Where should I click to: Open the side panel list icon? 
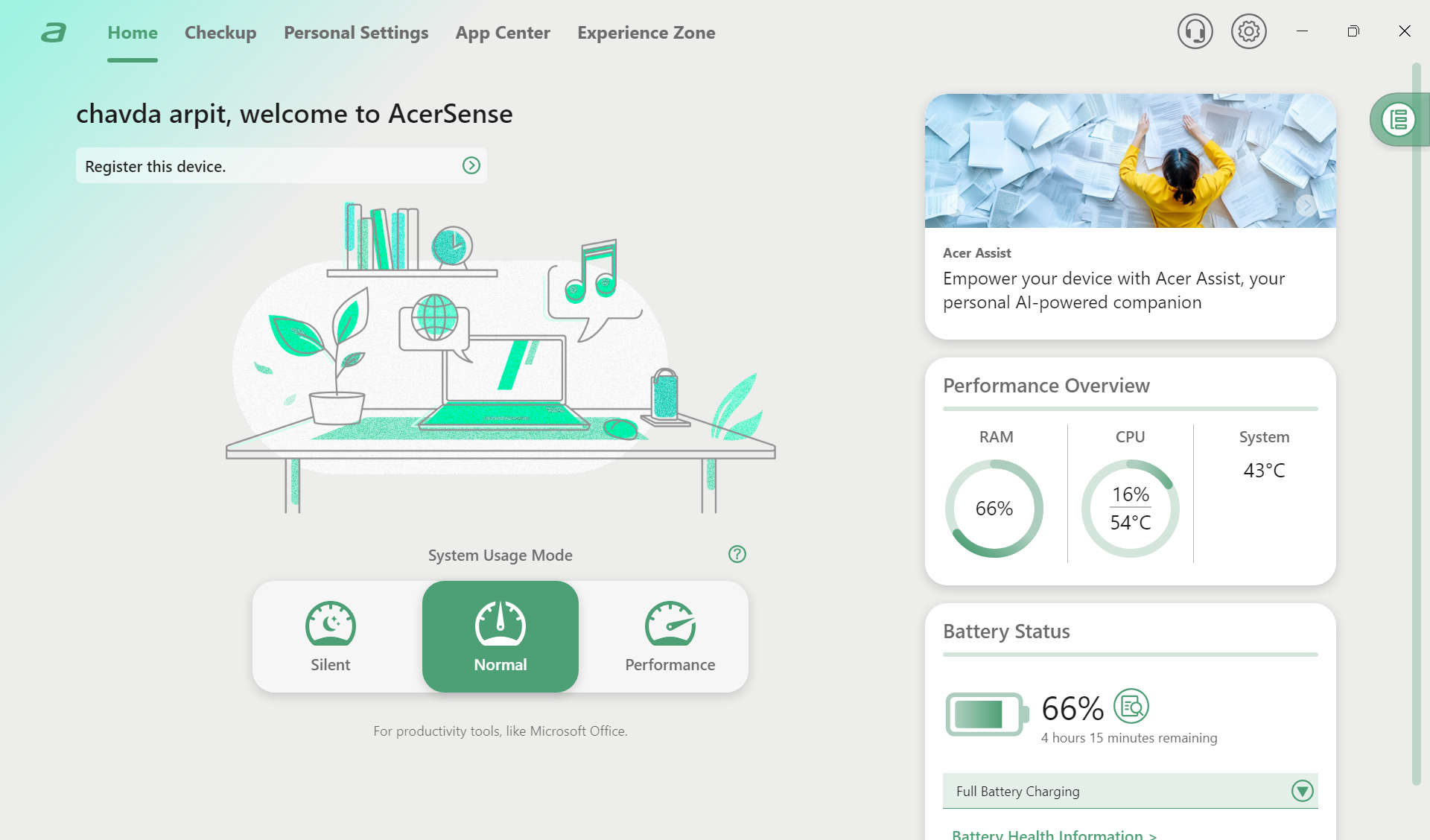(x=1398, y=119)
